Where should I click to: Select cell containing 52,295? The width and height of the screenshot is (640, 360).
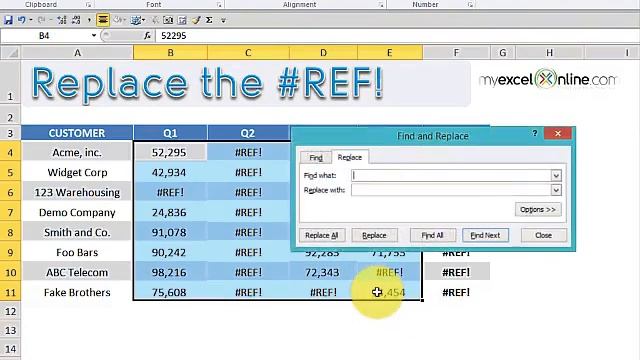tap(170, 152)
